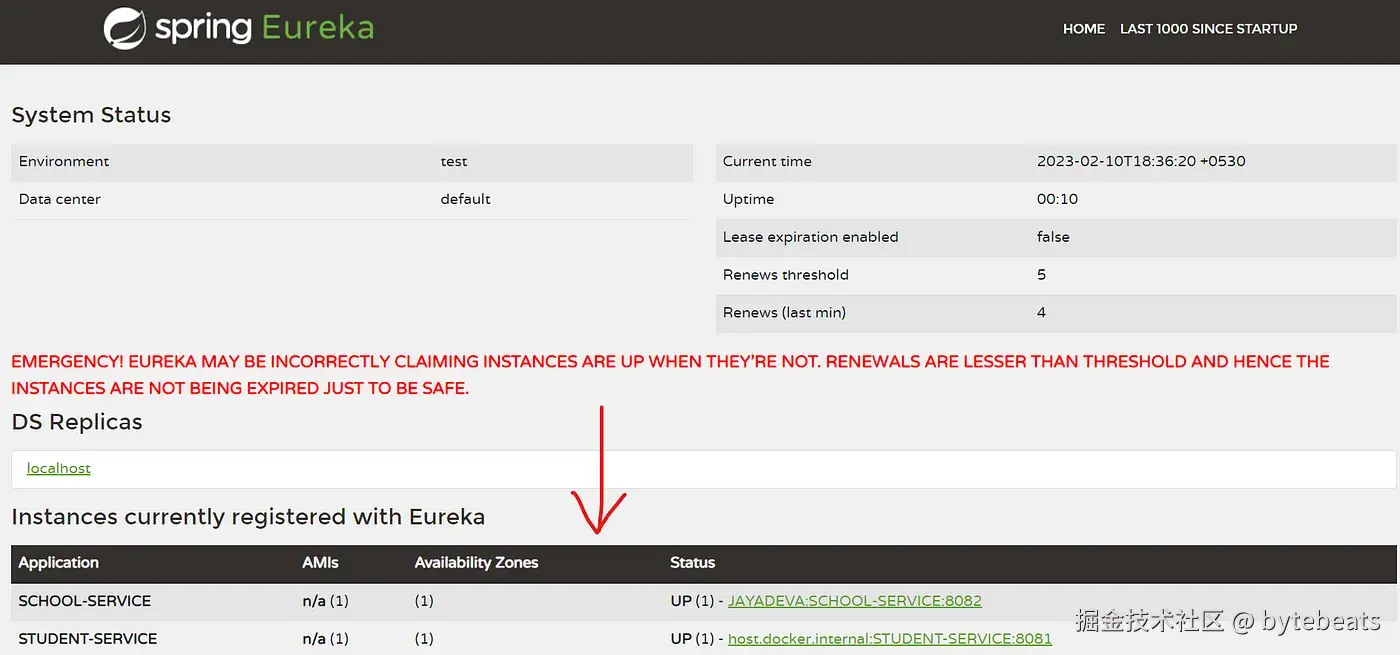This screenshot has width=1400, height=655.
Task: Select the System Status heading
Action: (91, 115)
